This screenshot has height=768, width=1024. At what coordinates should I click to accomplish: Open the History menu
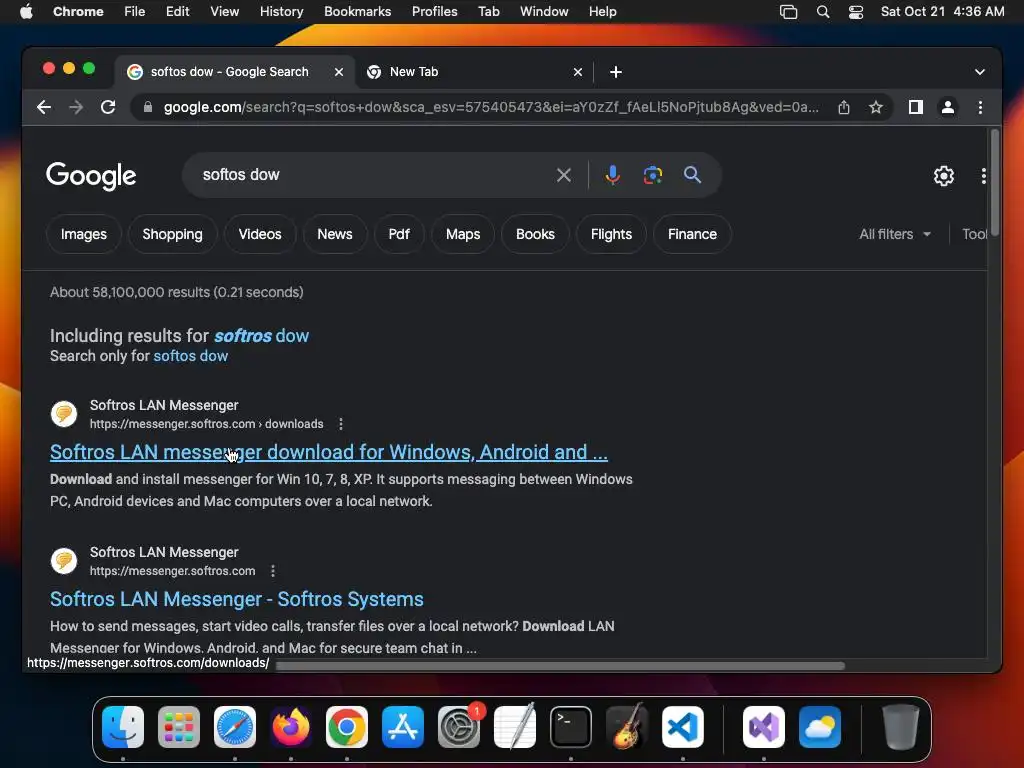(x=281, y=12)
